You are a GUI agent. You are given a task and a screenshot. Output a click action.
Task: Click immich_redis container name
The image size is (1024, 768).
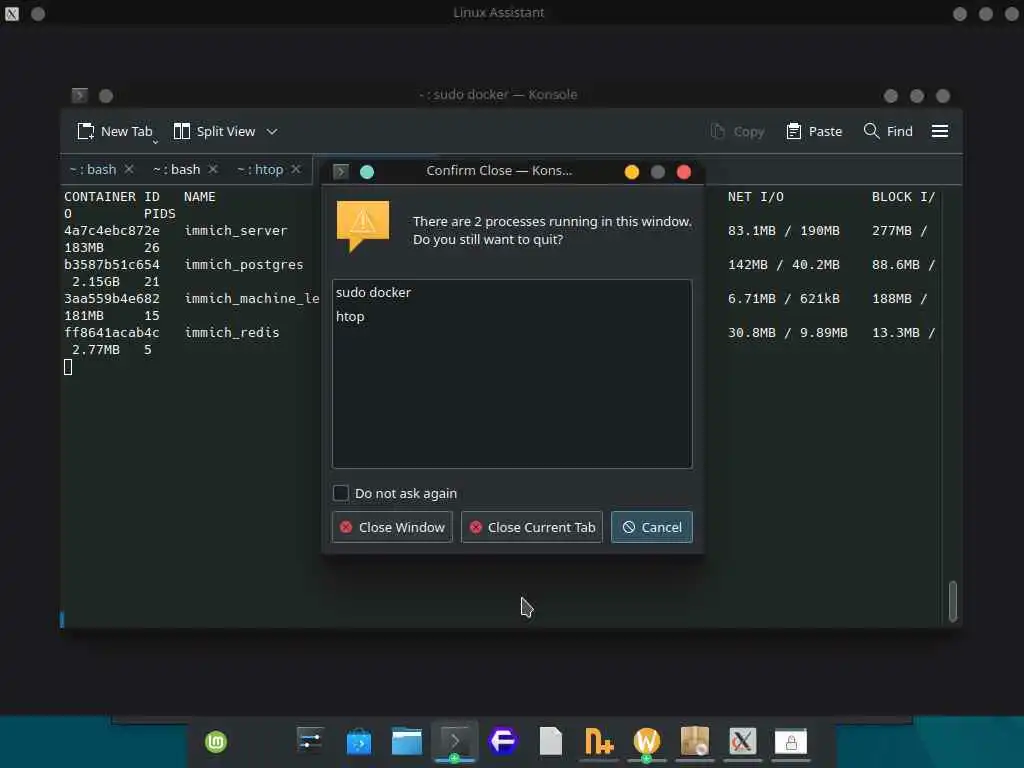point(232,332)
